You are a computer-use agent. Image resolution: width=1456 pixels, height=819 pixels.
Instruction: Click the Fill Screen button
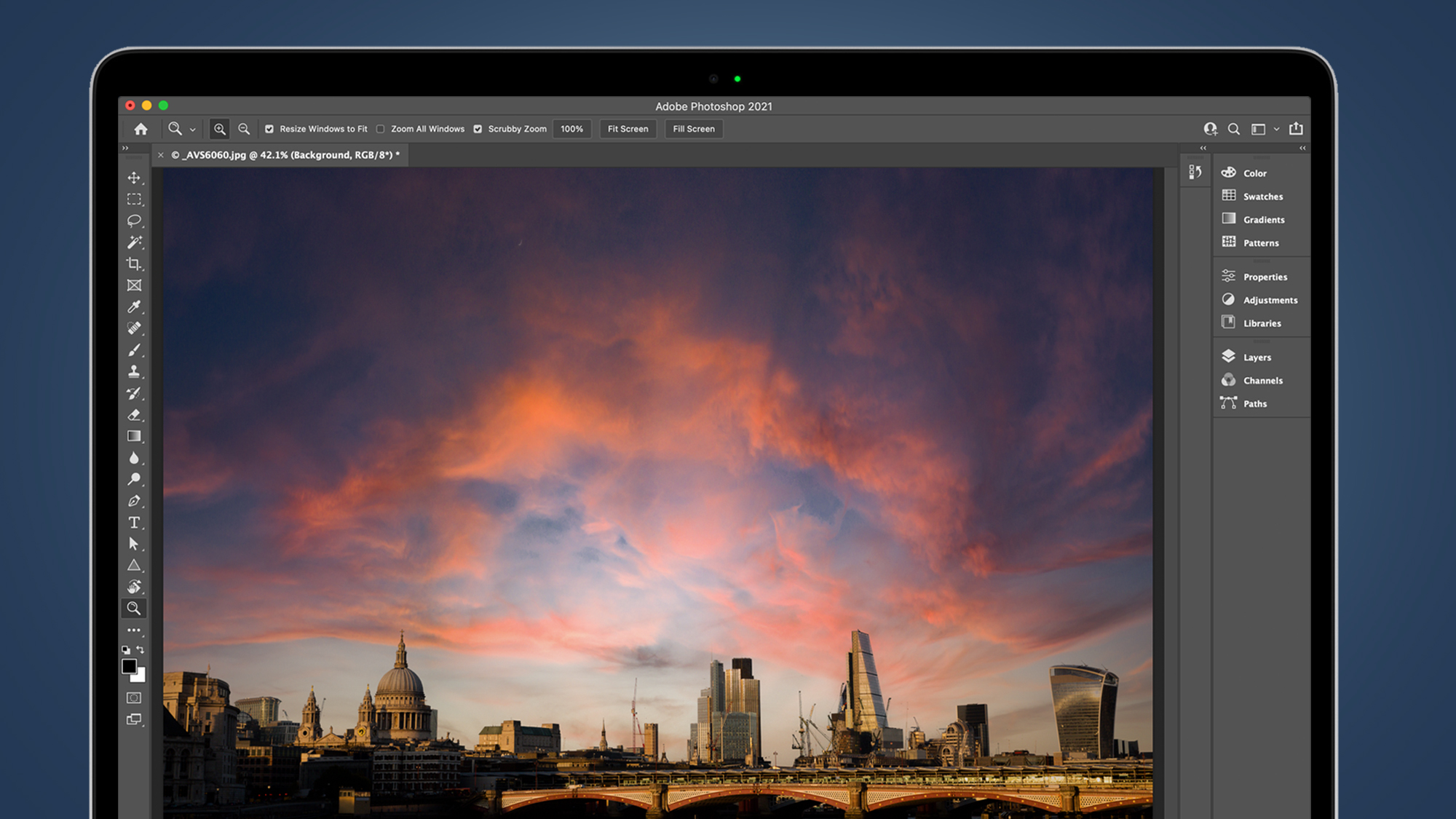[694, 129]
